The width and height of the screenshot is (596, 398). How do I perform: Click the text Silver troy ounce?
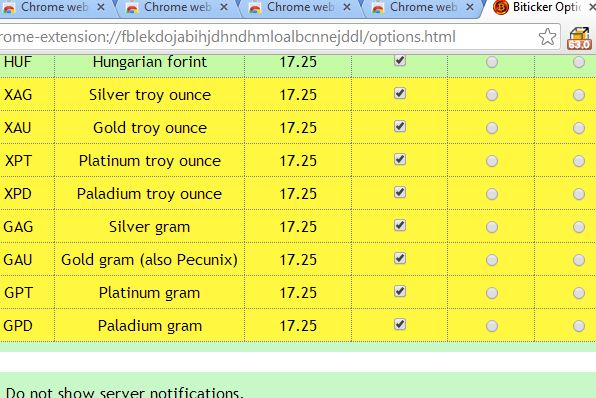tap(150, 95)
